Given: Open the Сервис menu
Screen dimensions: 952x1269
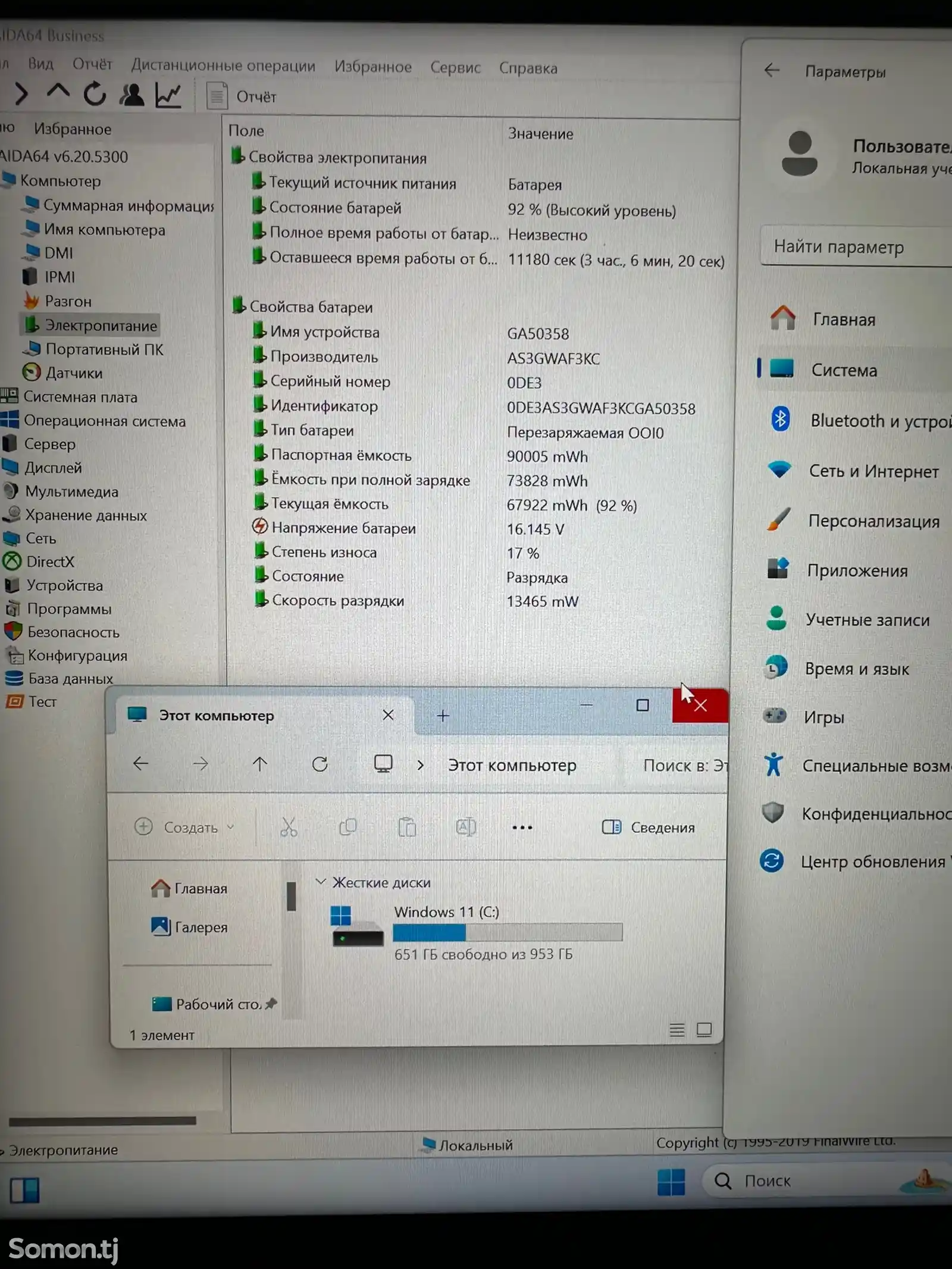Looking at the screenshot, I should (x=455, y=68).
